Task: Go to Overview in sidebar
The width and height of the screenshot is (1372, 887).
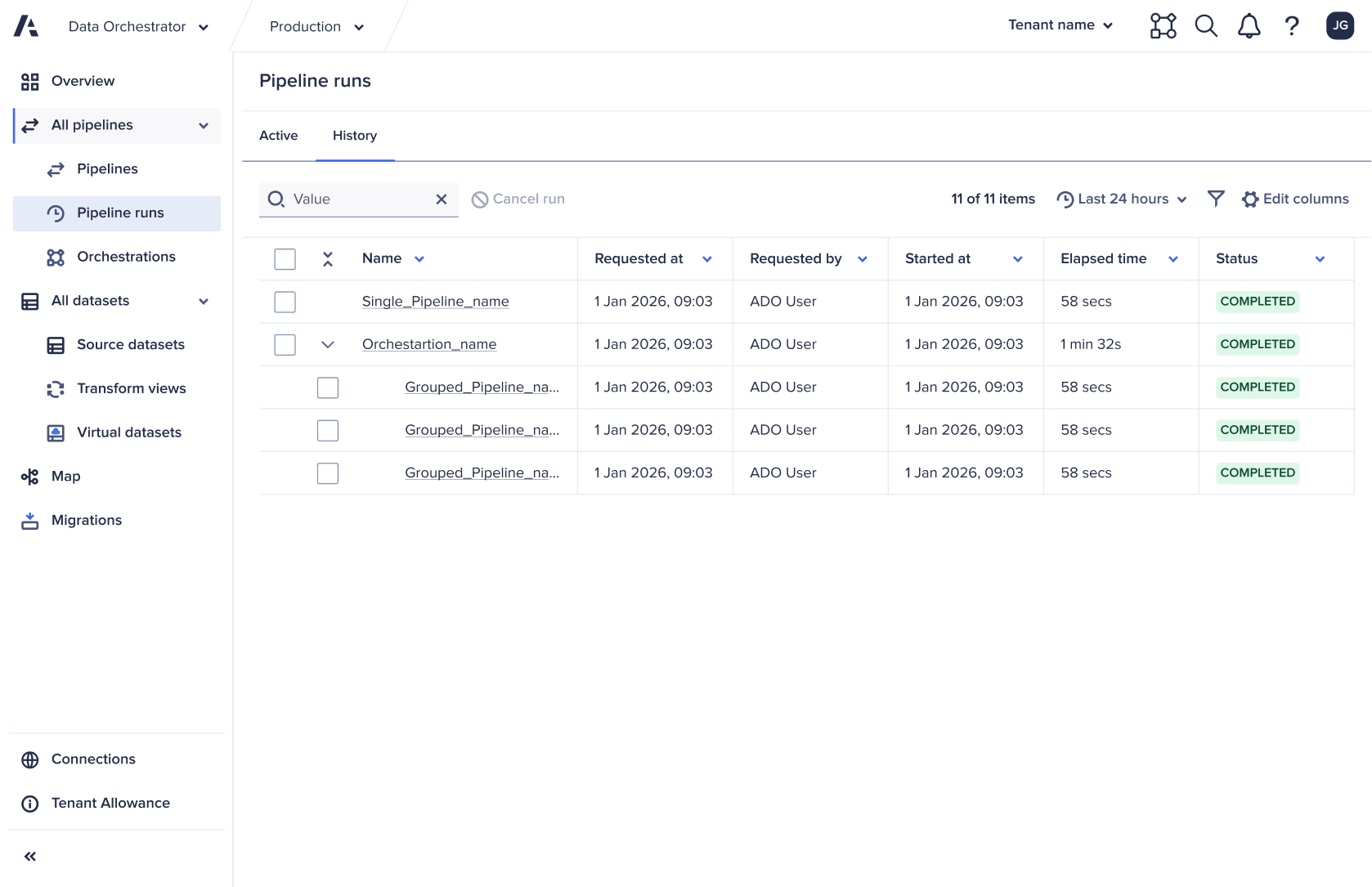Action: tap(117, 81)
